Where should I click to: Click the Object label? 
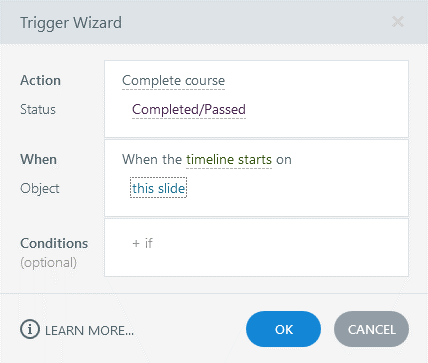(x=40, y=189)
